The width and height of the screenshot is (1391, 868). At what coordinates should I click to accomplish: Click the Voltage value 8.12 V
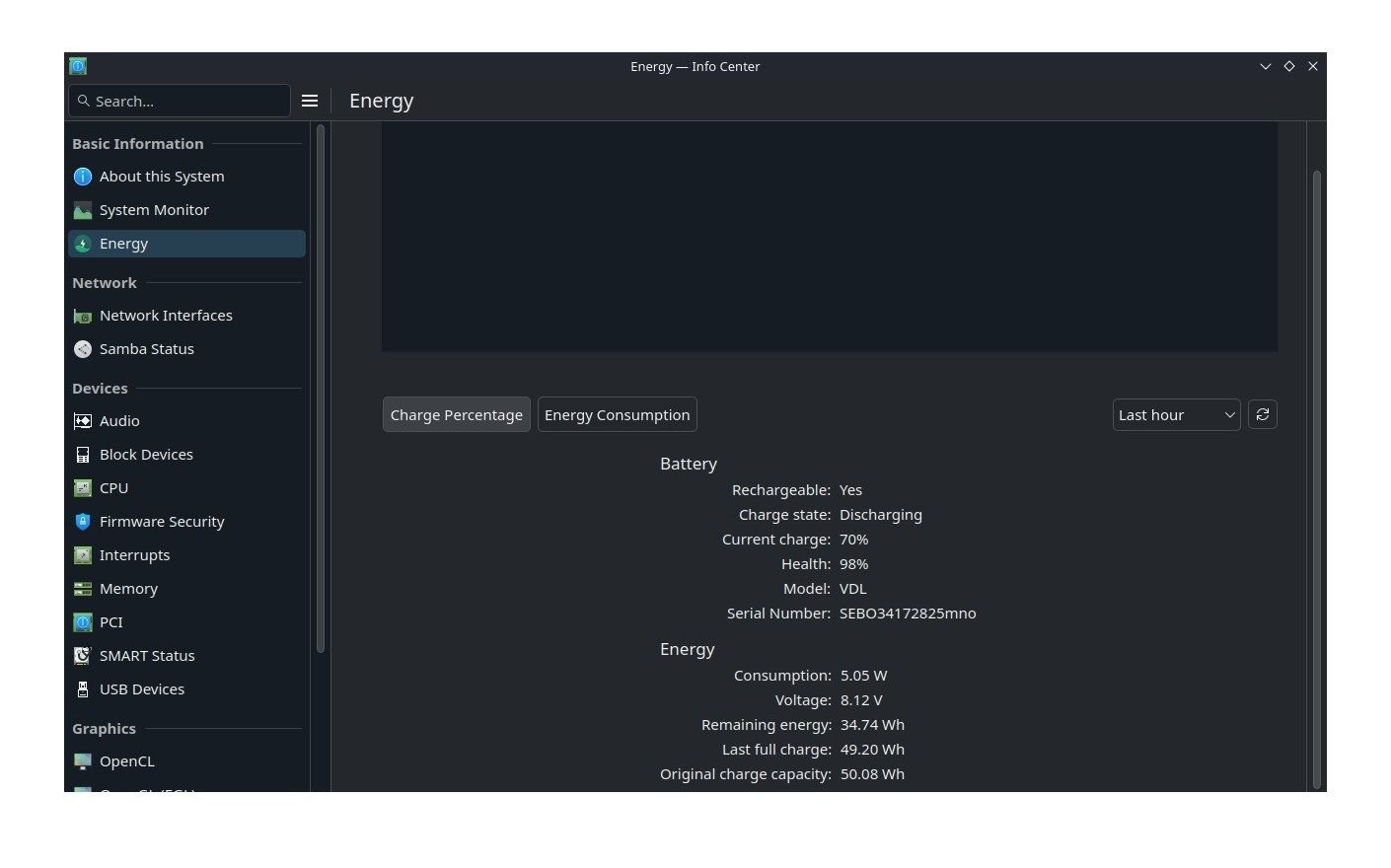point(861,700)
